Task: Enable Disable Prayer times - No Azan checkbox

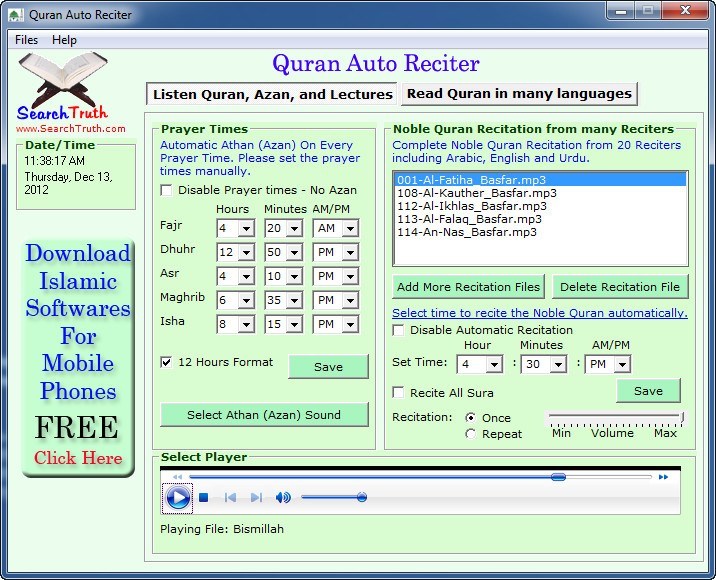Action: point(167,190)
